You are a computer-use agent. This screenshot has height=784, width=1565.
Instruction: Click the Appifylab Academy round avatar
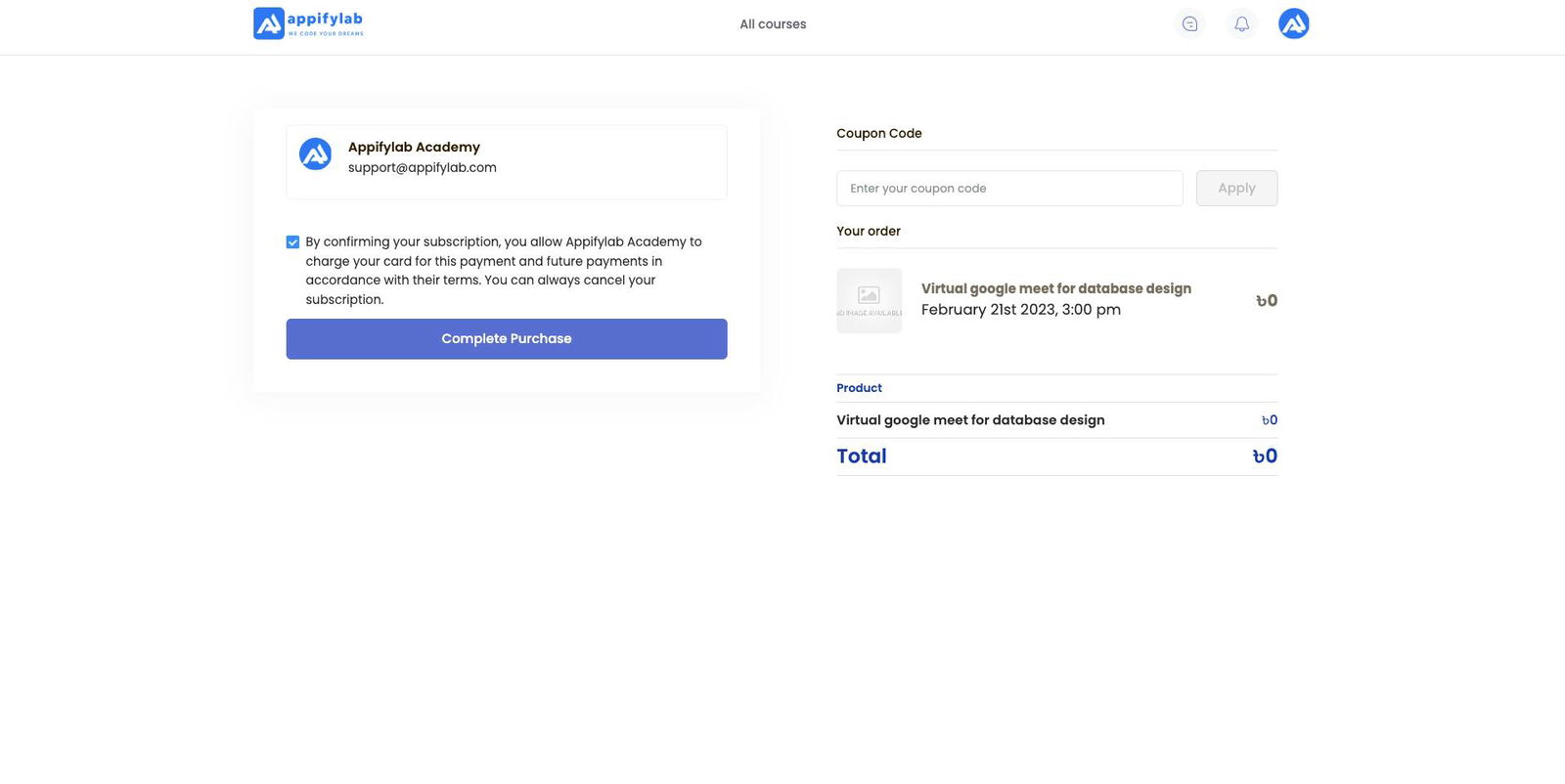click(315, 154)
